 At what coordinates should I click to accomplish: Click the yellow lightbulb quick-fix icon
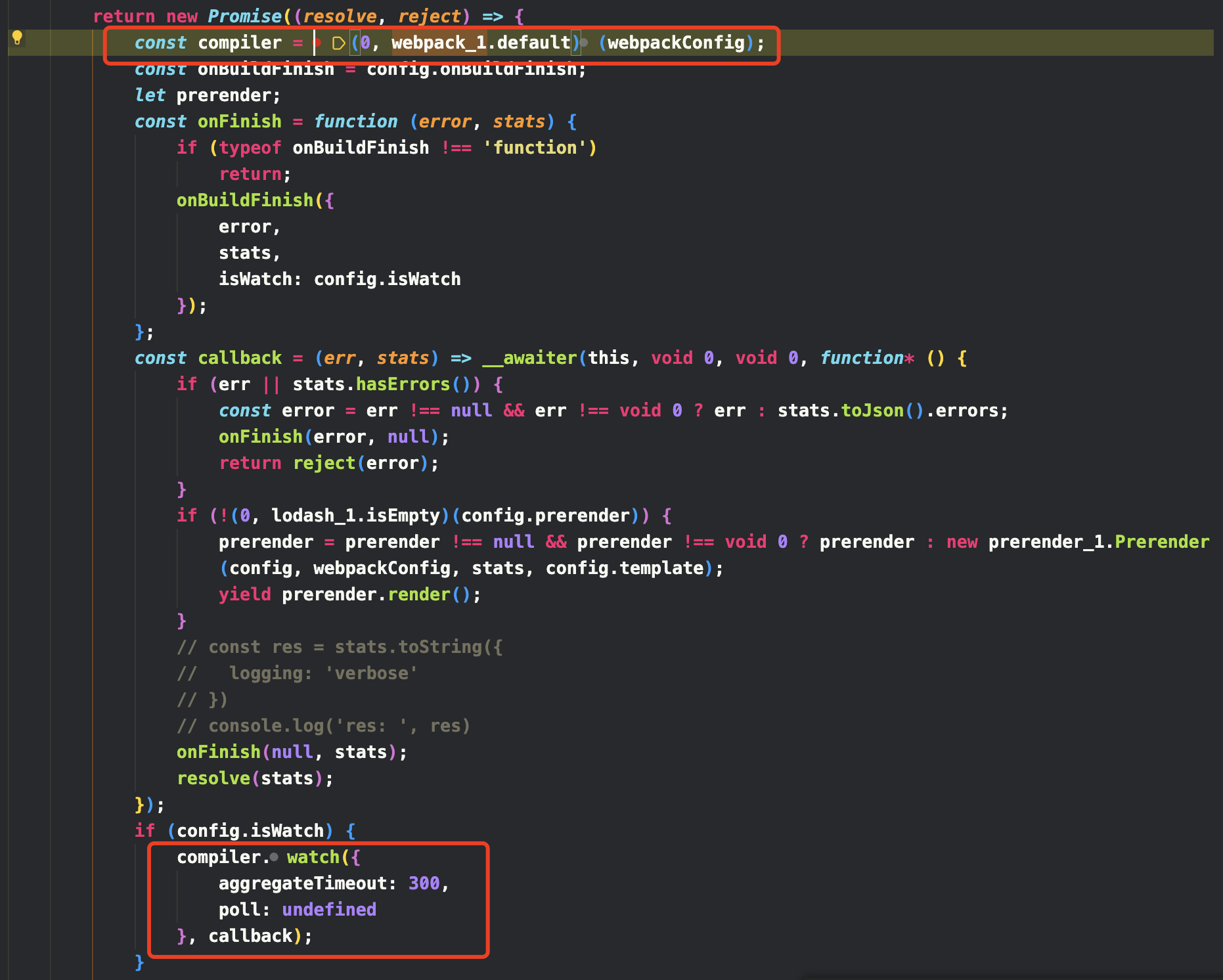[x=18, y=38]
